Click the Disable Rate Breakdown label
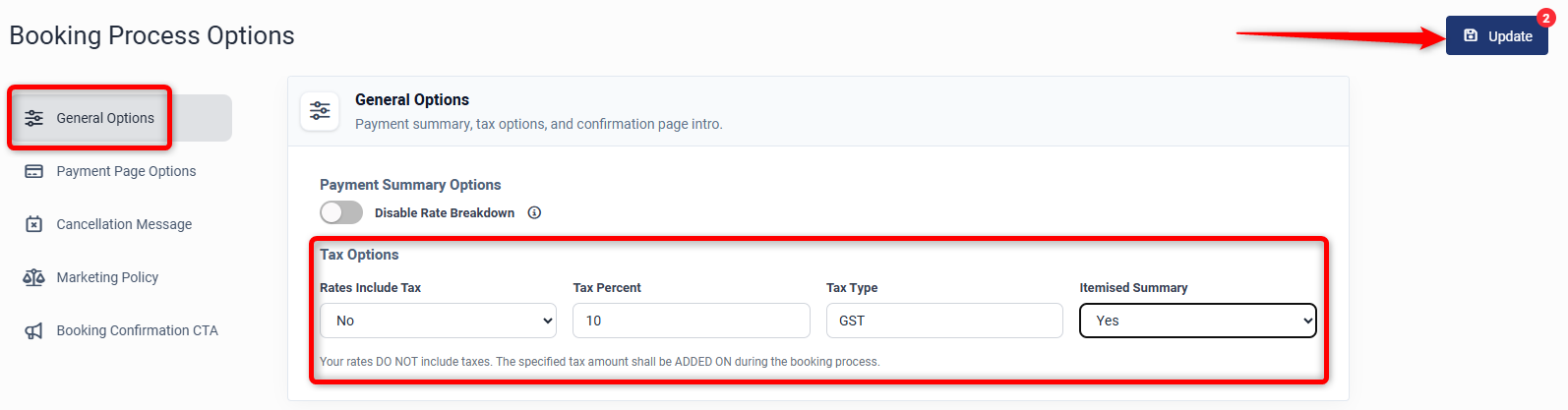Image resolution: width=1568 pixels, height=410 pixels. point(445,212)
